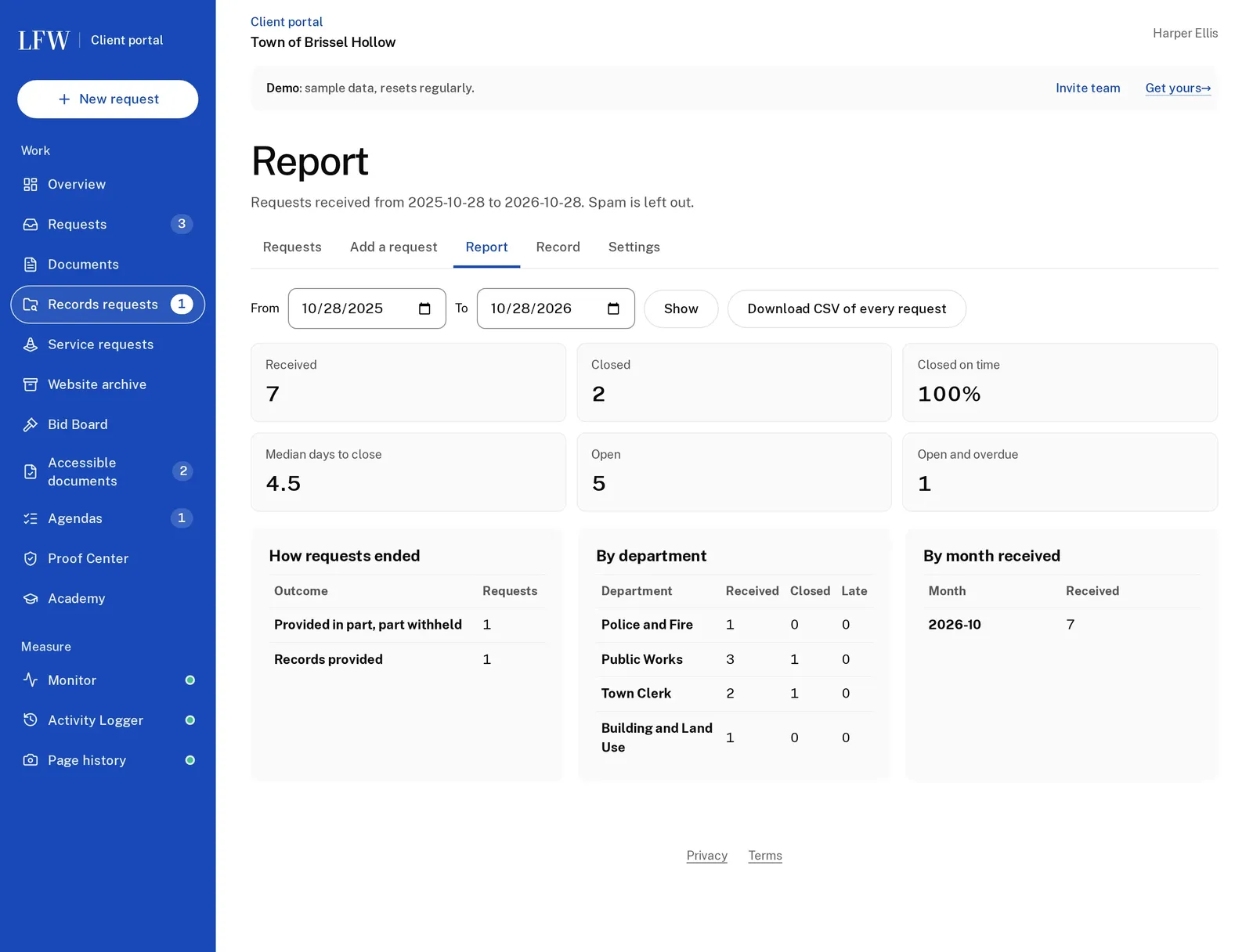Open Overview from the sidebar icon

[x=31, y=185]
